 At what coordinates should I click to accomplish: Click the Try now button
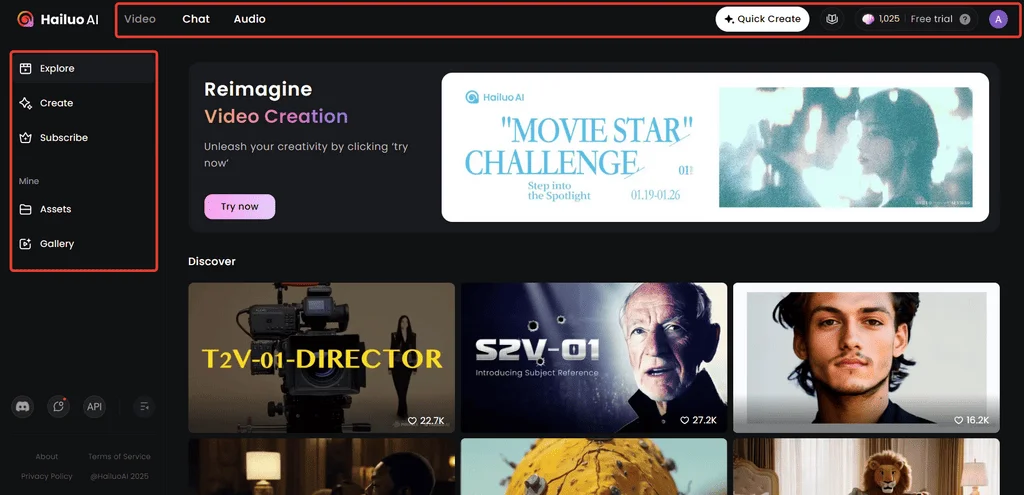coord(240,206)
